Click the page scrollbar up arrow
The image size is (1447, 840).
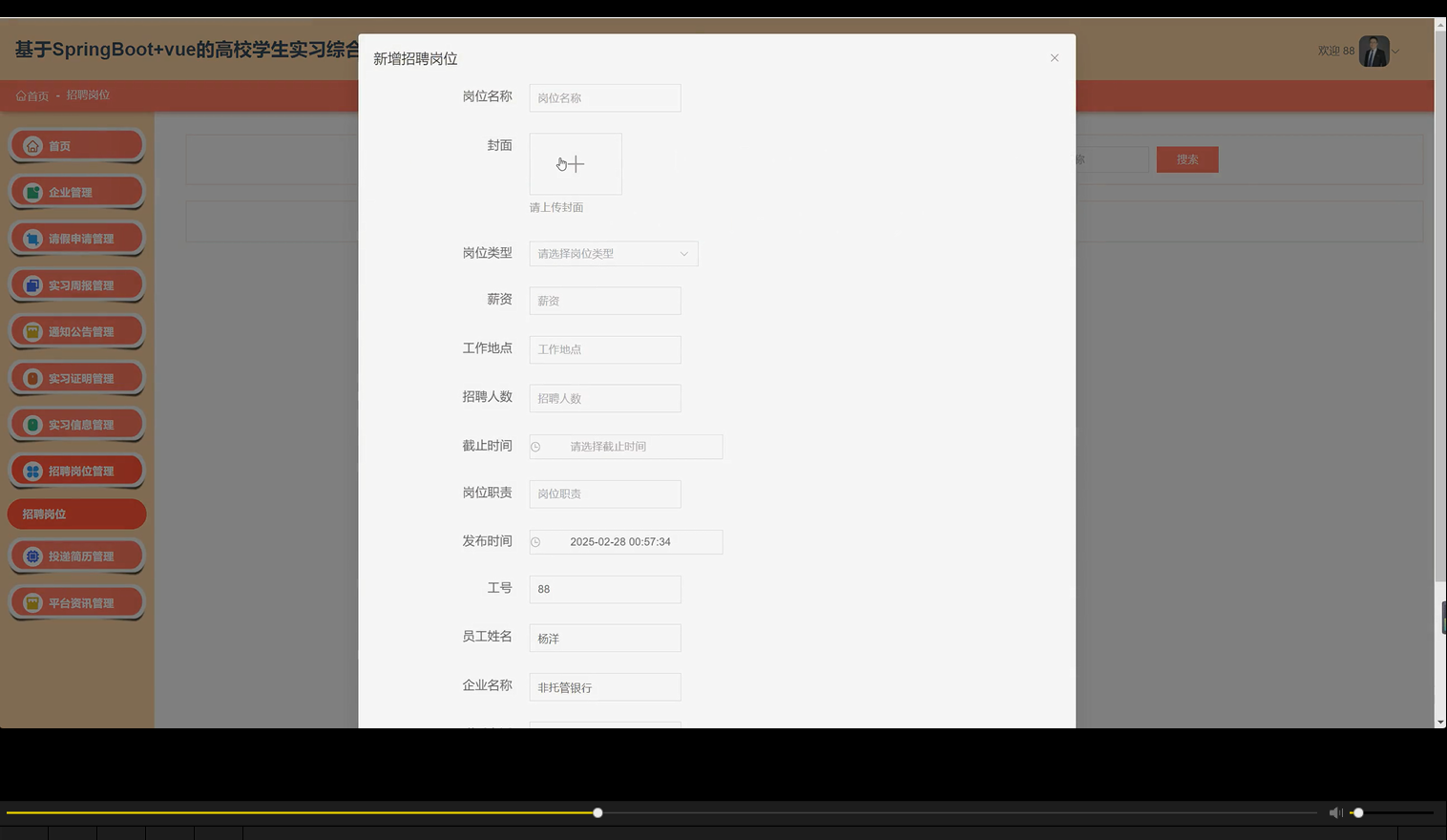pos(1440,25)
